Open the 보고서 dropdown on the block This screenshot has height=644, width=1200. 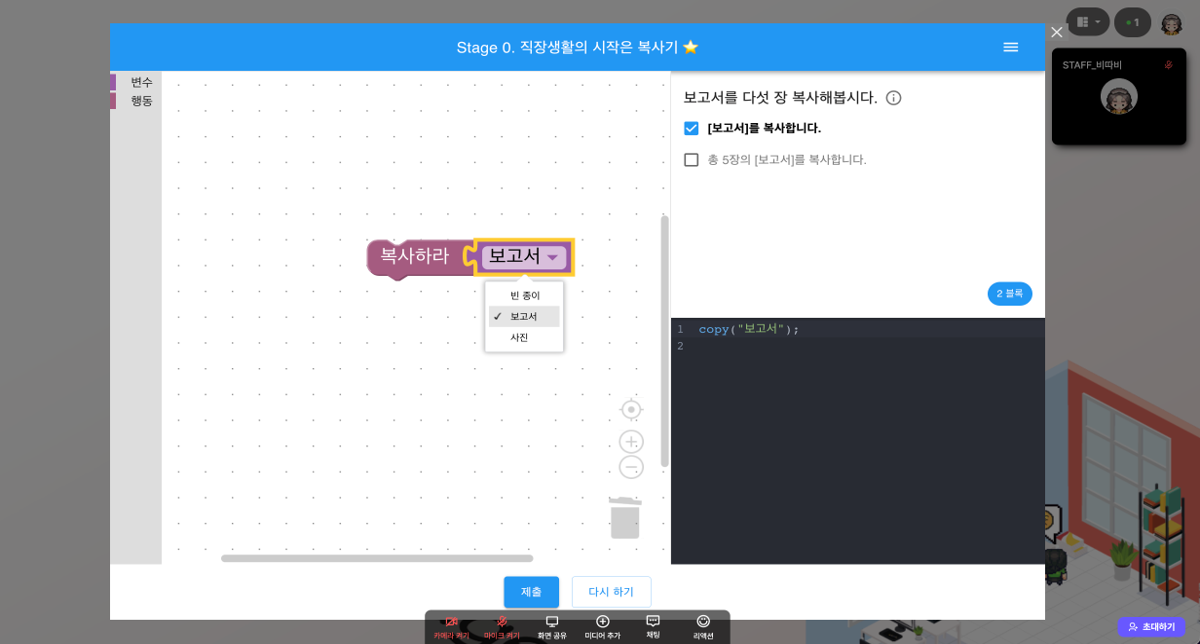coord(554,257)
